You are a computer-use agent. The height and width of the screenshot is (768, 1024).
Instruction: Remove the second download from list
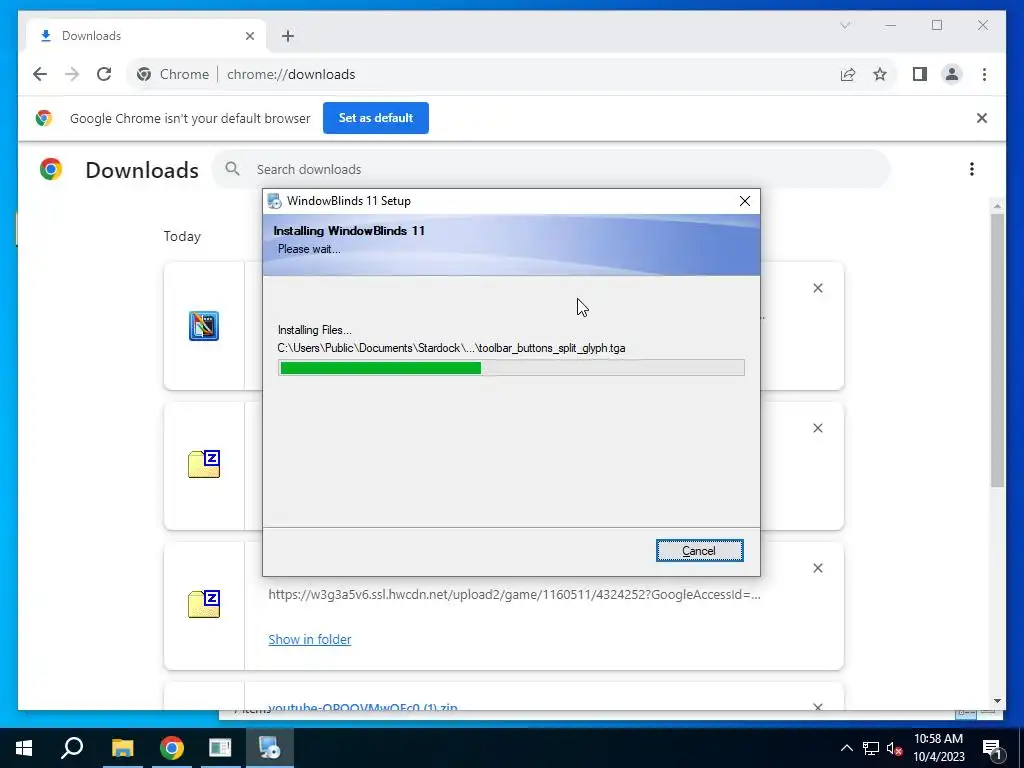coord(818,428)
